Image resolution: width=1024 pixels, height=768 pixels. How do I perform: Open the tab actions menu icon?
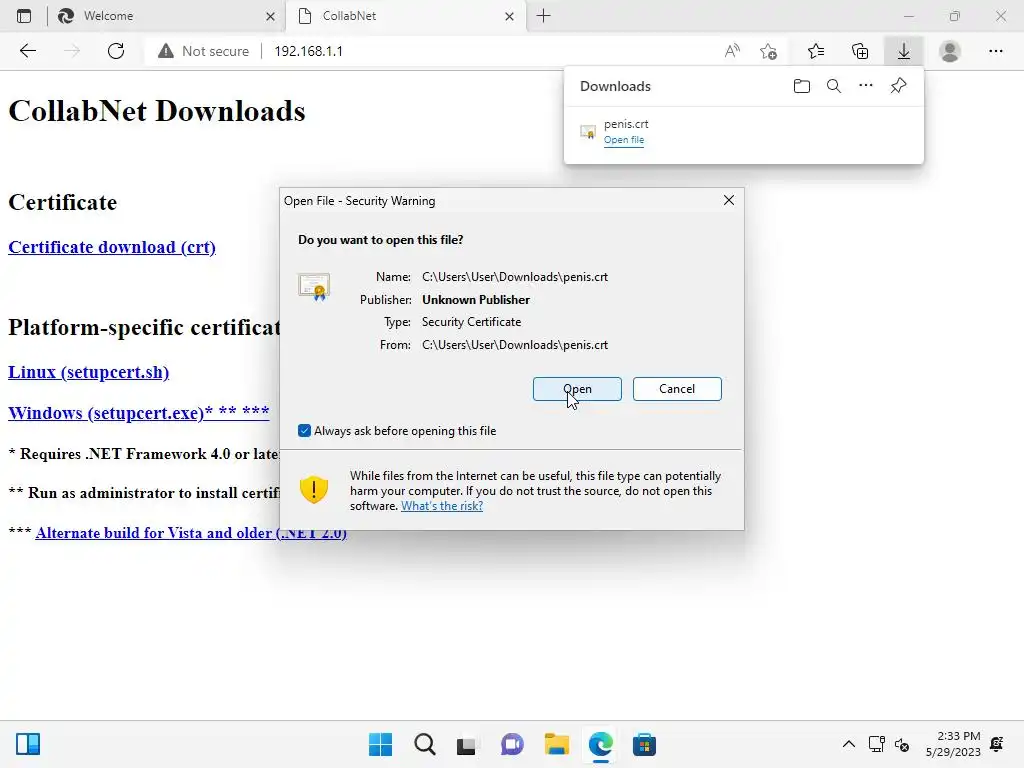click(24, 16)
